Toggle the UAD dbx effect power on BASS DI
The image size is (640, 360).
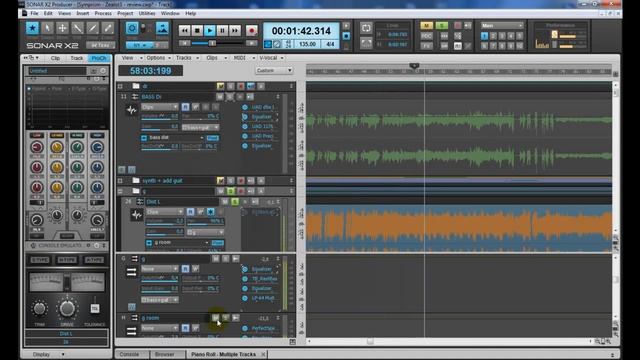coord(245,107)
